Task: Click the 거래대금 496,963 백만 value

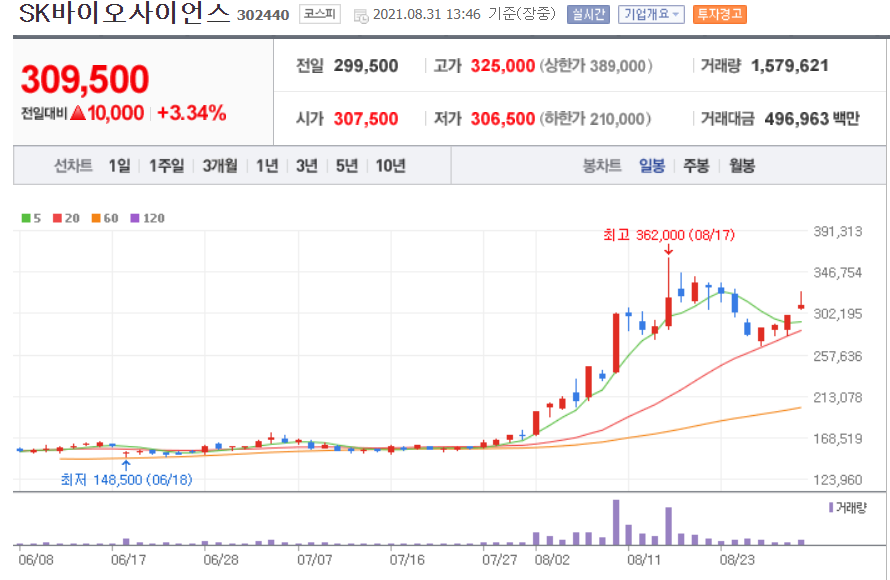Action: 812,119
